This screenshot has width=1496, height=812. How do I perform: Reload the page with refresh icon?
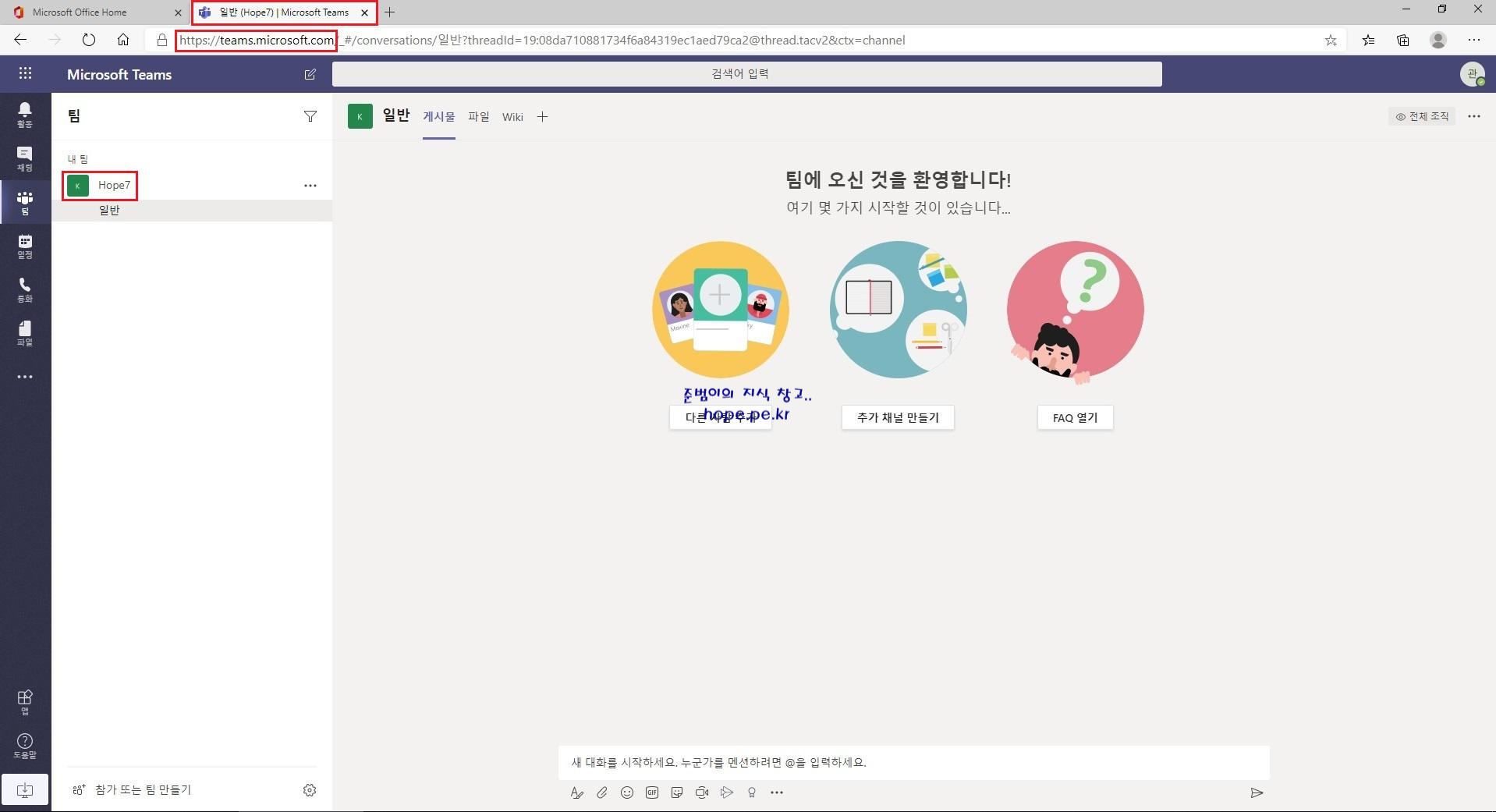(x=89, y=40)
